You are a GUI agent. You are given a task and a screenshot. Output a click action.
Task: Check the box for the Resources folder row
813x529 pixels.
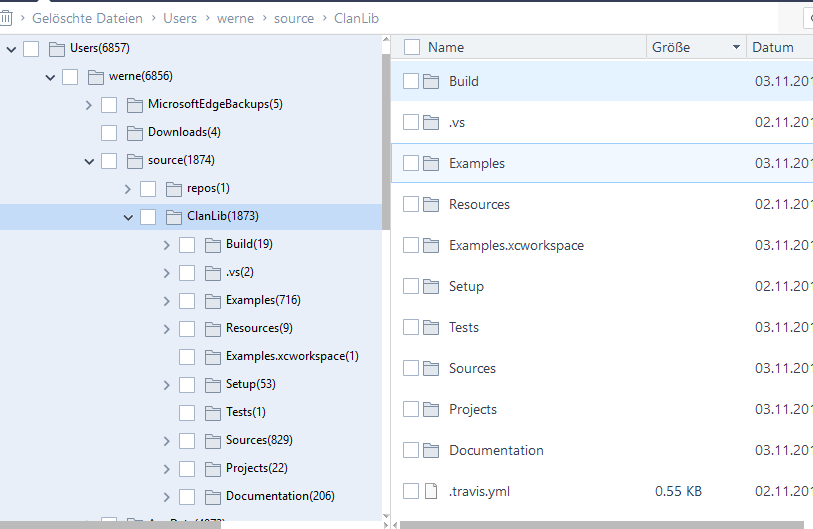point(411,204)
